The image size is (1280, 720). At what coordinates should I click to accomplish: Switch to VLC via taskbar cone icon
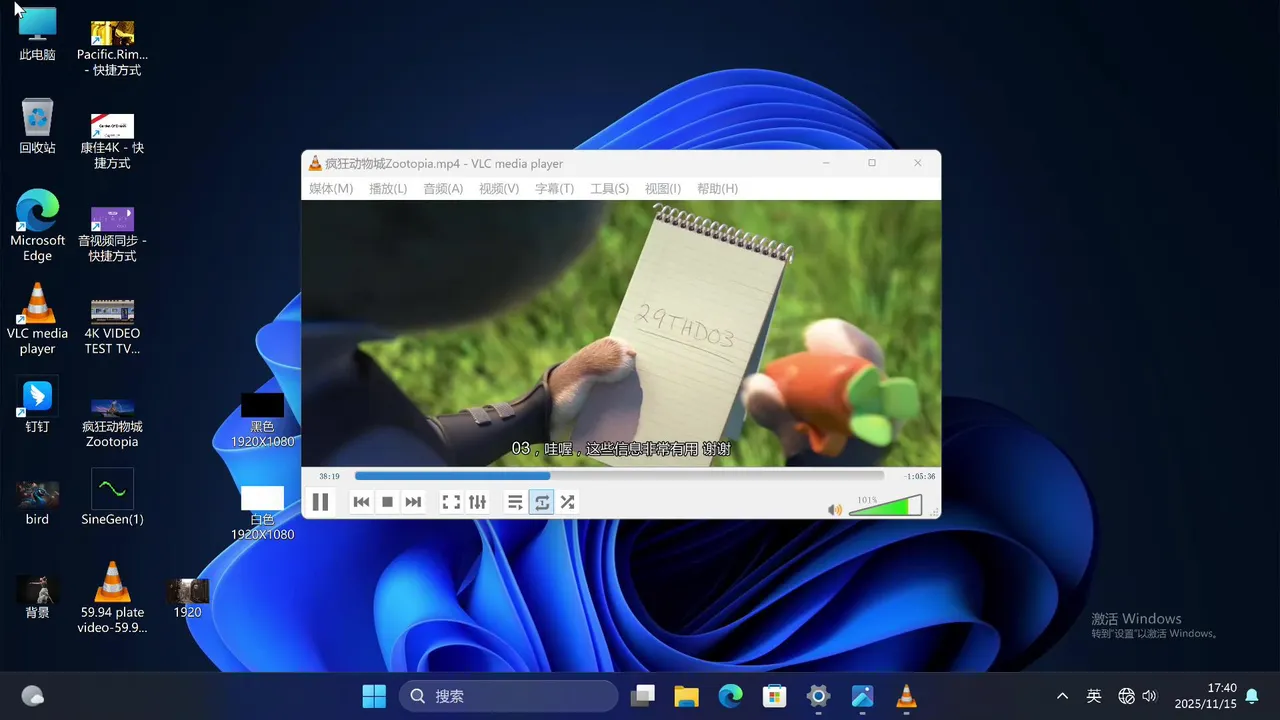[x=906, y=696]
